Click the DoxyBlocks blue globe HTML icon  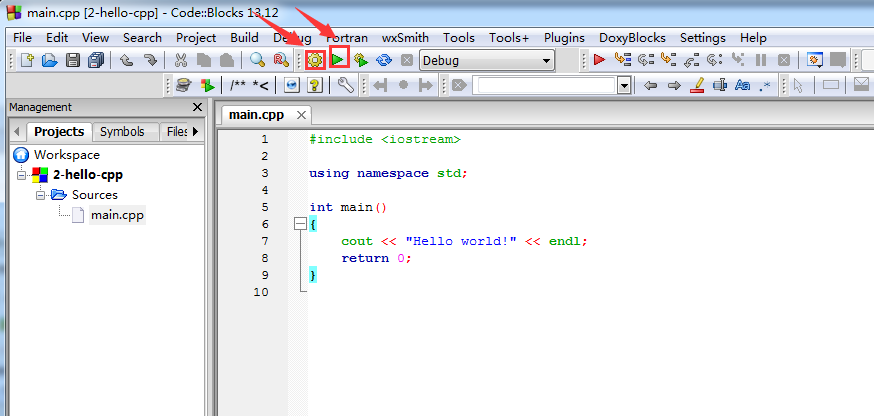click(292, 85)
